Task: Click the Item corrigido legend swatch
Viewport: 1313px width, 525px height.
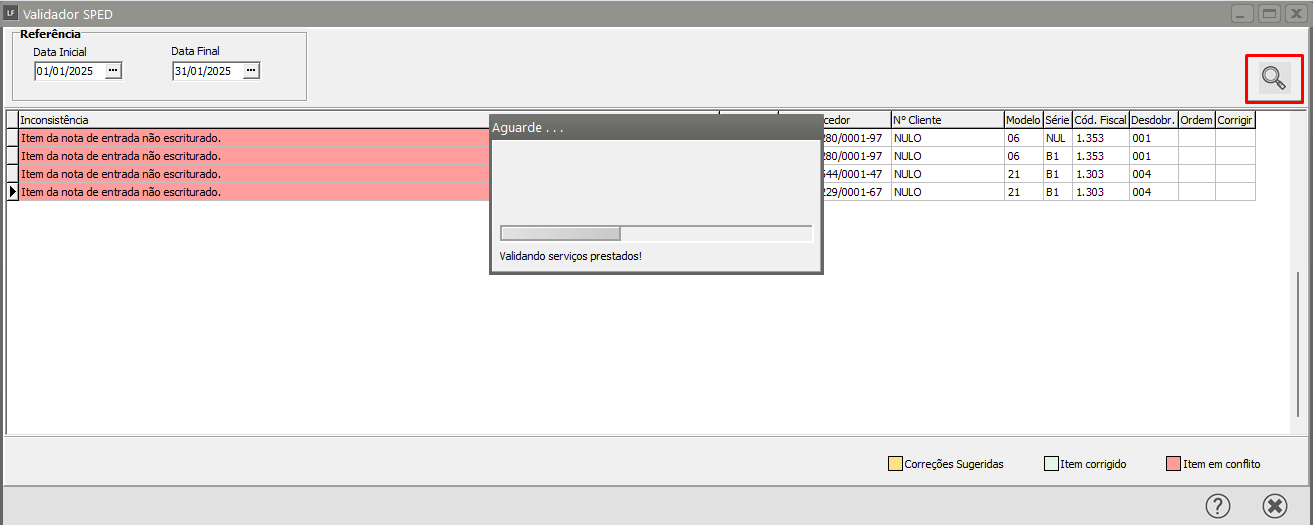Action: 1050,464
